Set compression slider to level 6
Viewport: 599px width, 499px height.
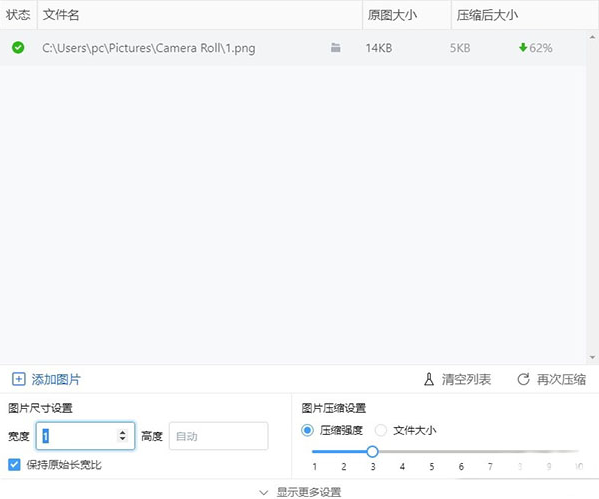(x=461, y=452)
